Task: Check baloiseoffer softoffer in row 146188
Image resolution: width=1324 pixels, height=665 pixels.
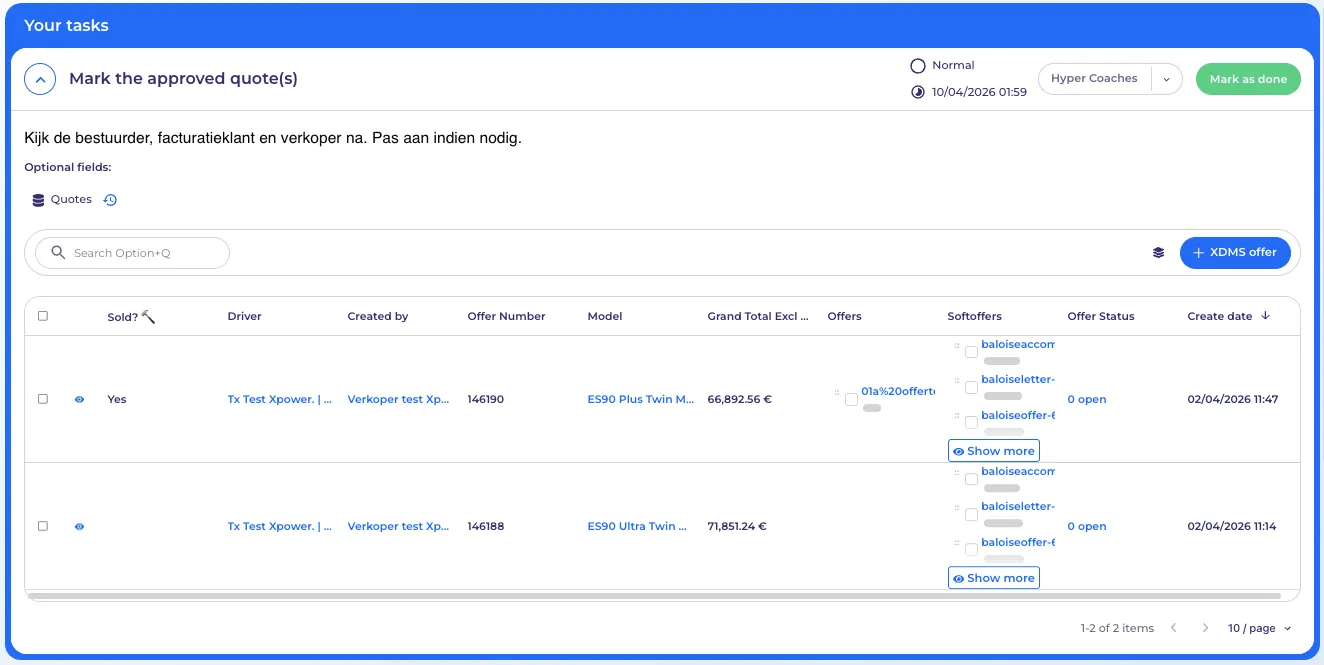Action: [x=971, y=550]
